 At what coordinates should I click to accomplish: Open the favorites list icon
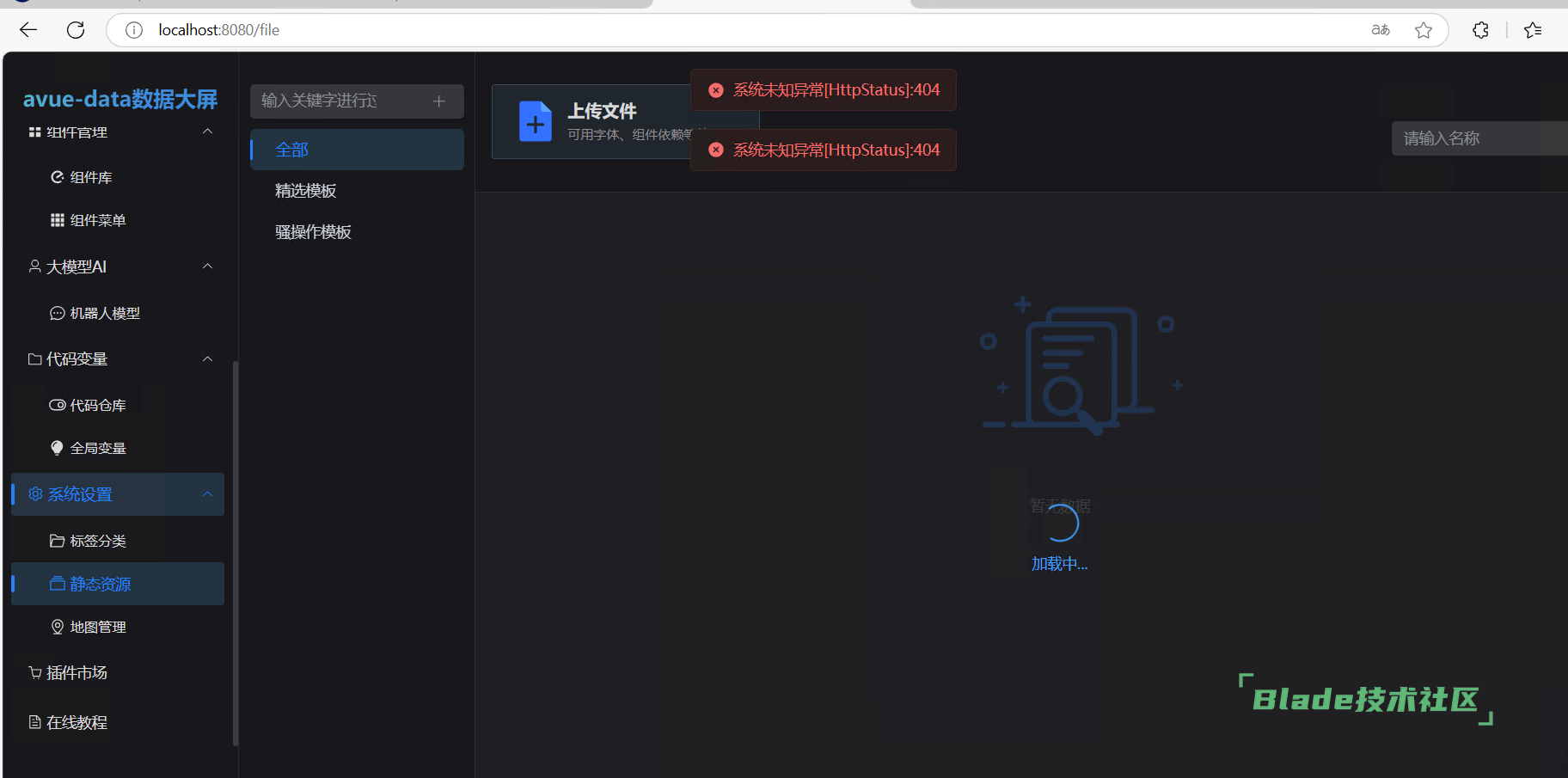pyautogui.click(x=1533, y=30)
